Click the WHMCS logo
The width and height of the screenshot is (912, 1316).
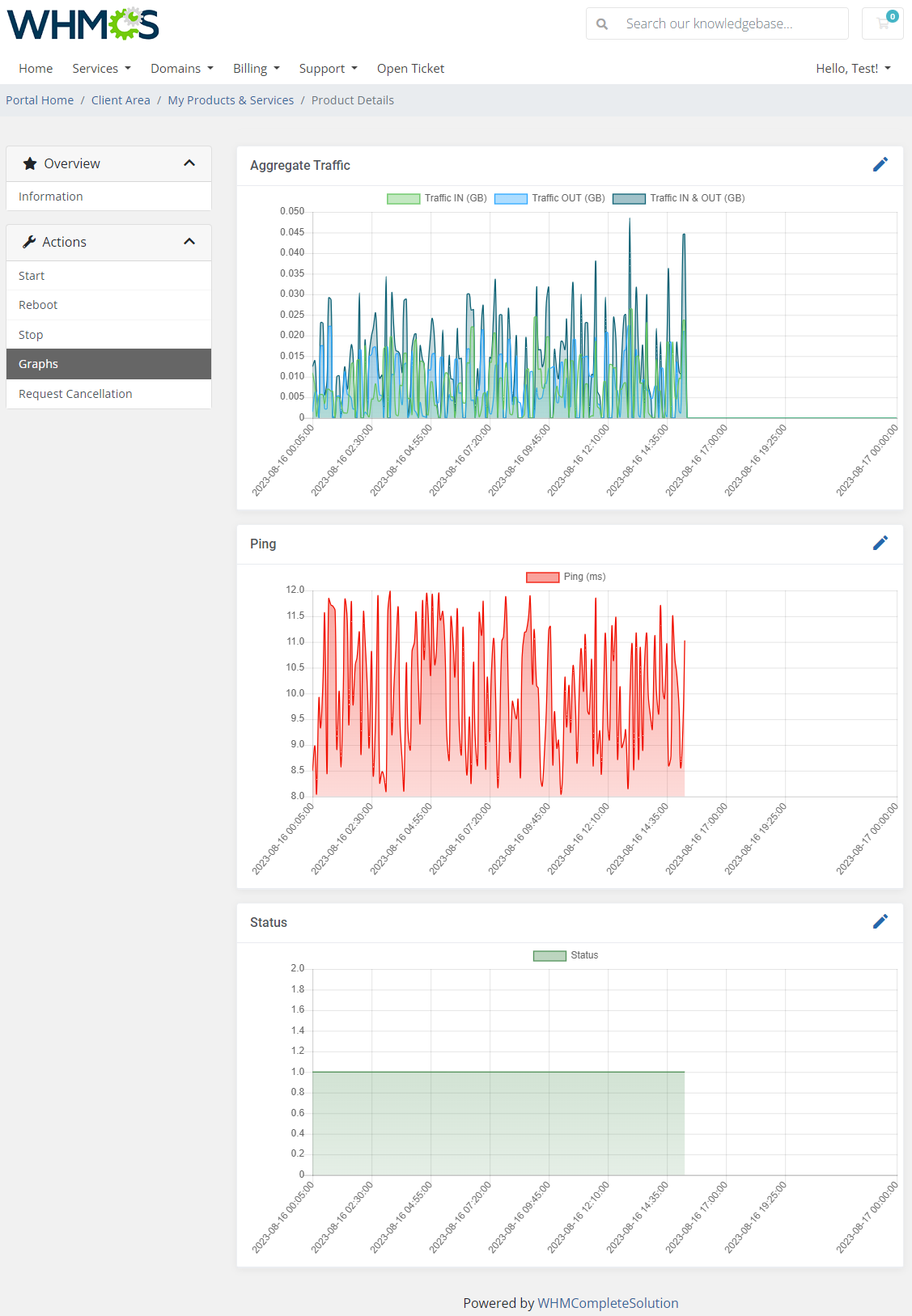[x=83, y=24]
